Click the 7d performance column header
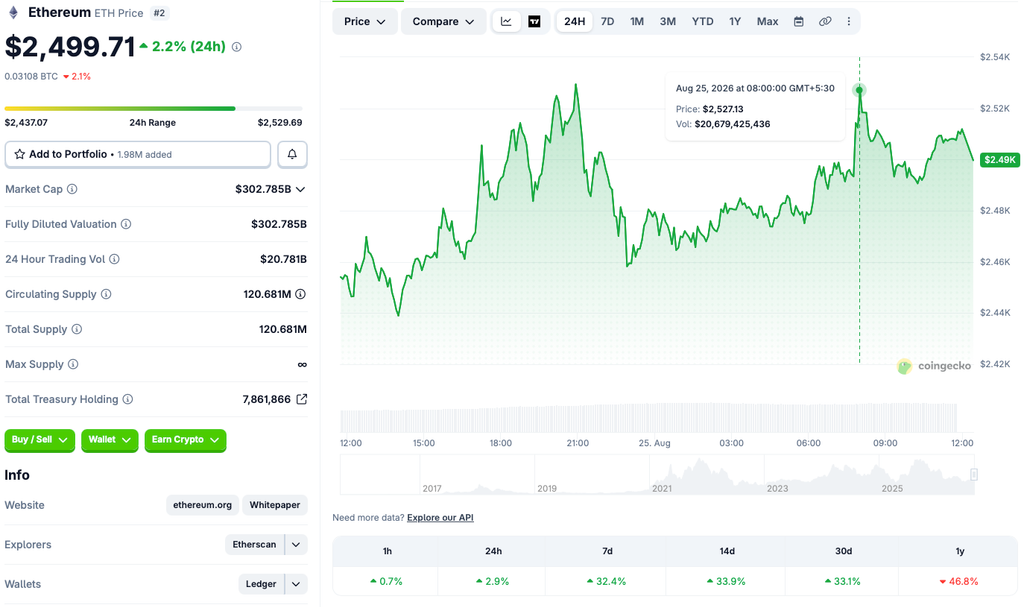The height and width of the screenshot is (607, 1024). [607, 551]
